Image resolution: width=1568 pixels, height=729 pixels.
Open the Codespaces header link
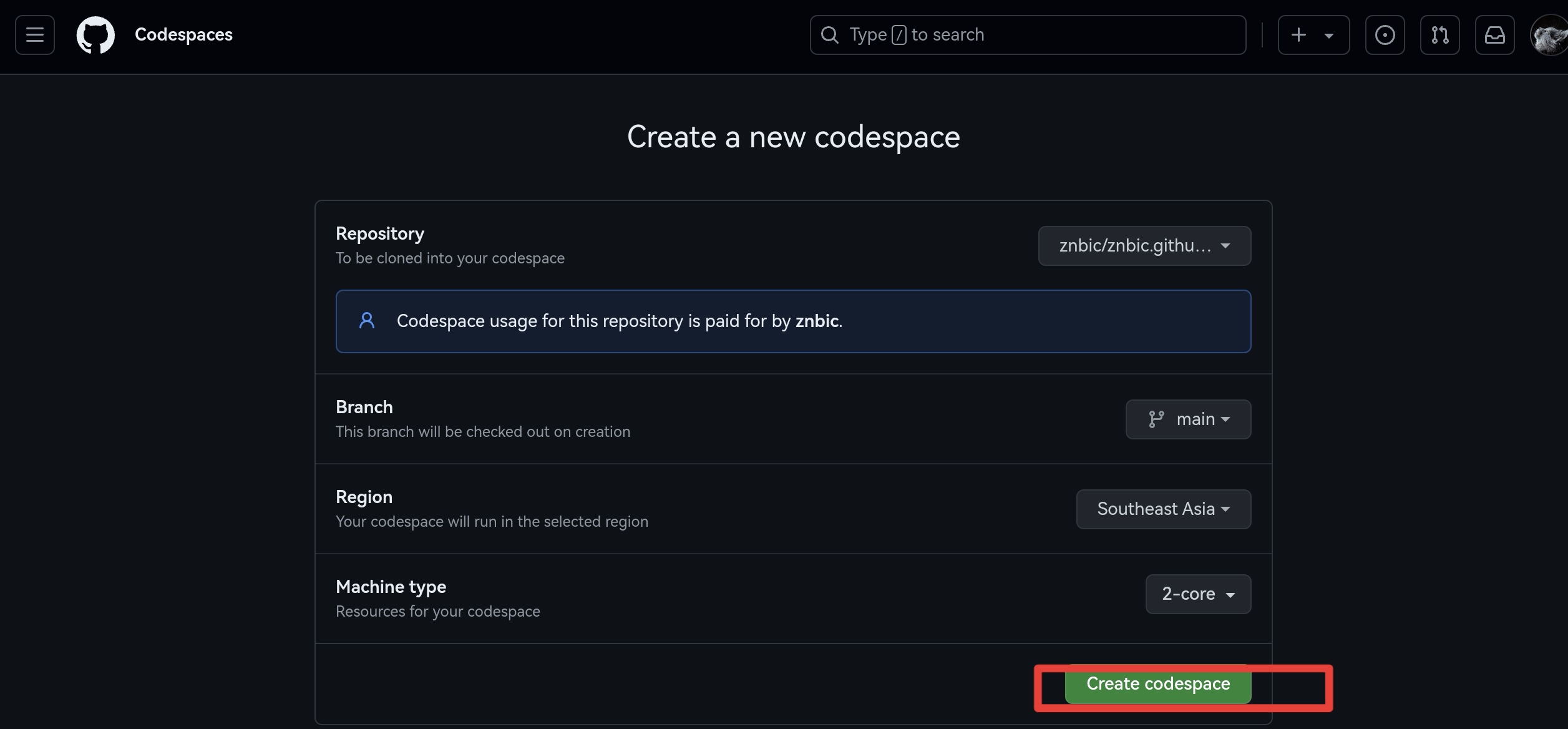coord(183,35)
